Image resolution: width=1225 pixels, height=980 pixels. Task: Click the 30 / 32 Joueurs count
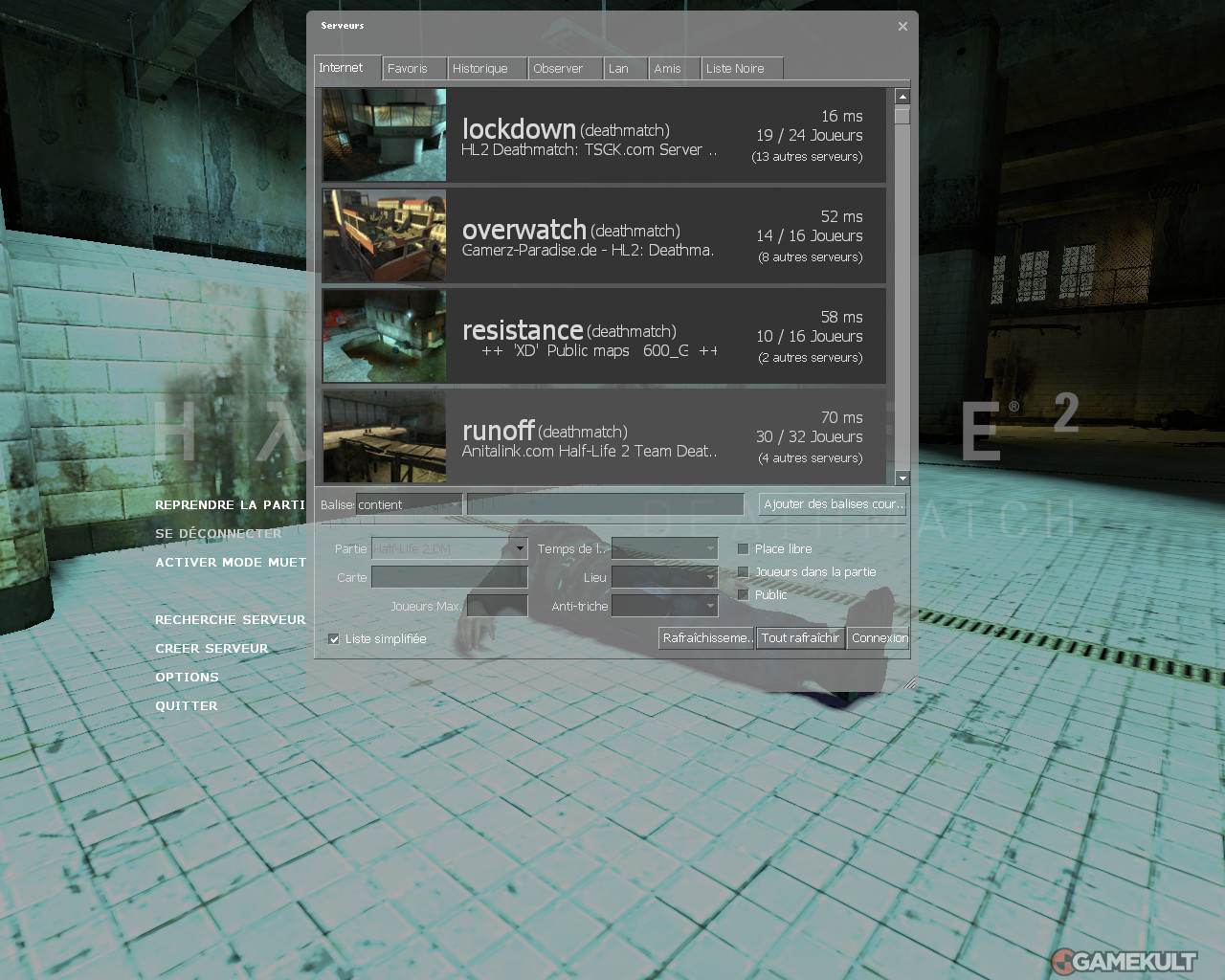(810, 437)
